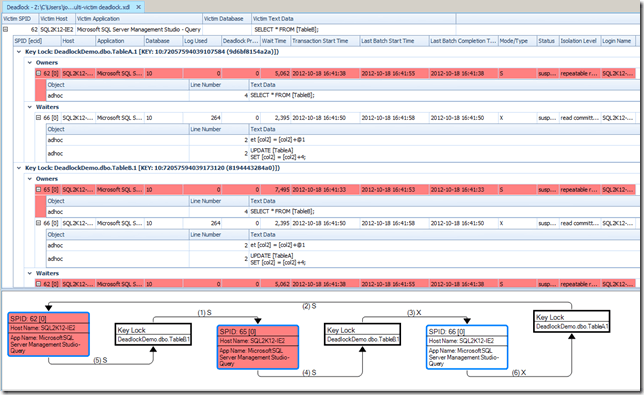The height and width of the screenshot is (395, 644).
Task: Collapse Owners under the TableA.1 key lock
Action: pos(30,63)
